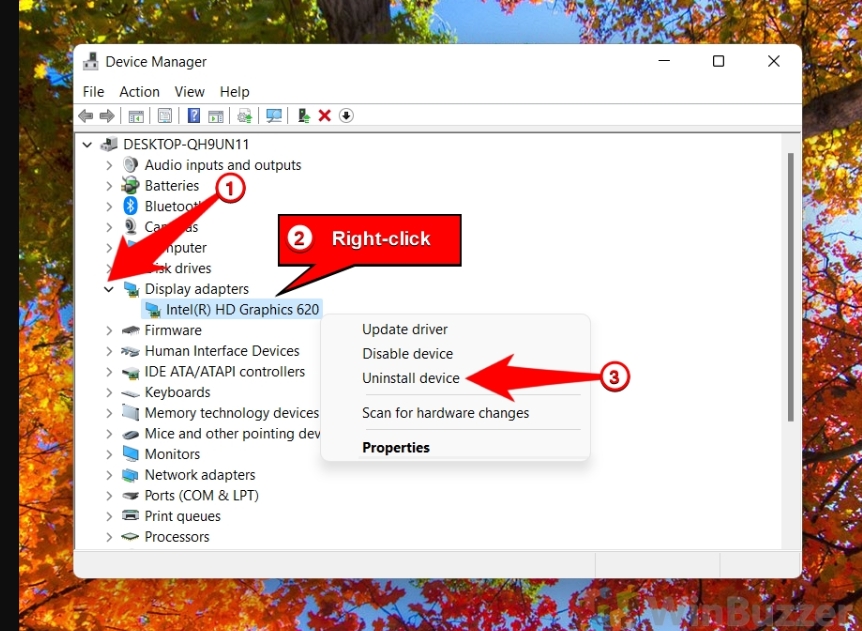Screen dimensions: 862x631
Task: Click the blue Help question mark icon
Action: pos(194,116)
